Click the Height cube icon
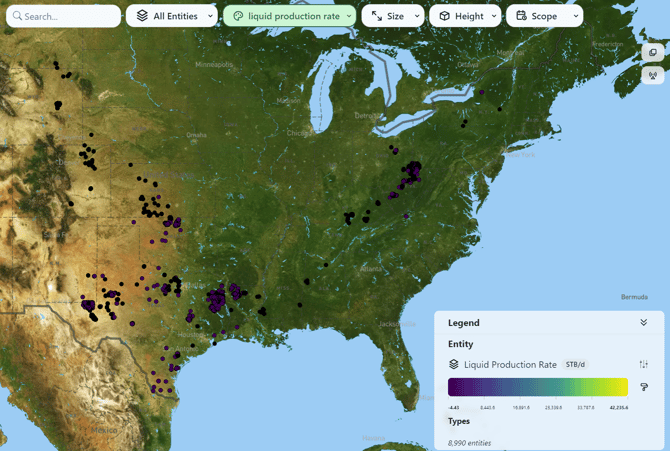This screenshot has height=451, width=670. pyautogui.click(x=445, y=16)
